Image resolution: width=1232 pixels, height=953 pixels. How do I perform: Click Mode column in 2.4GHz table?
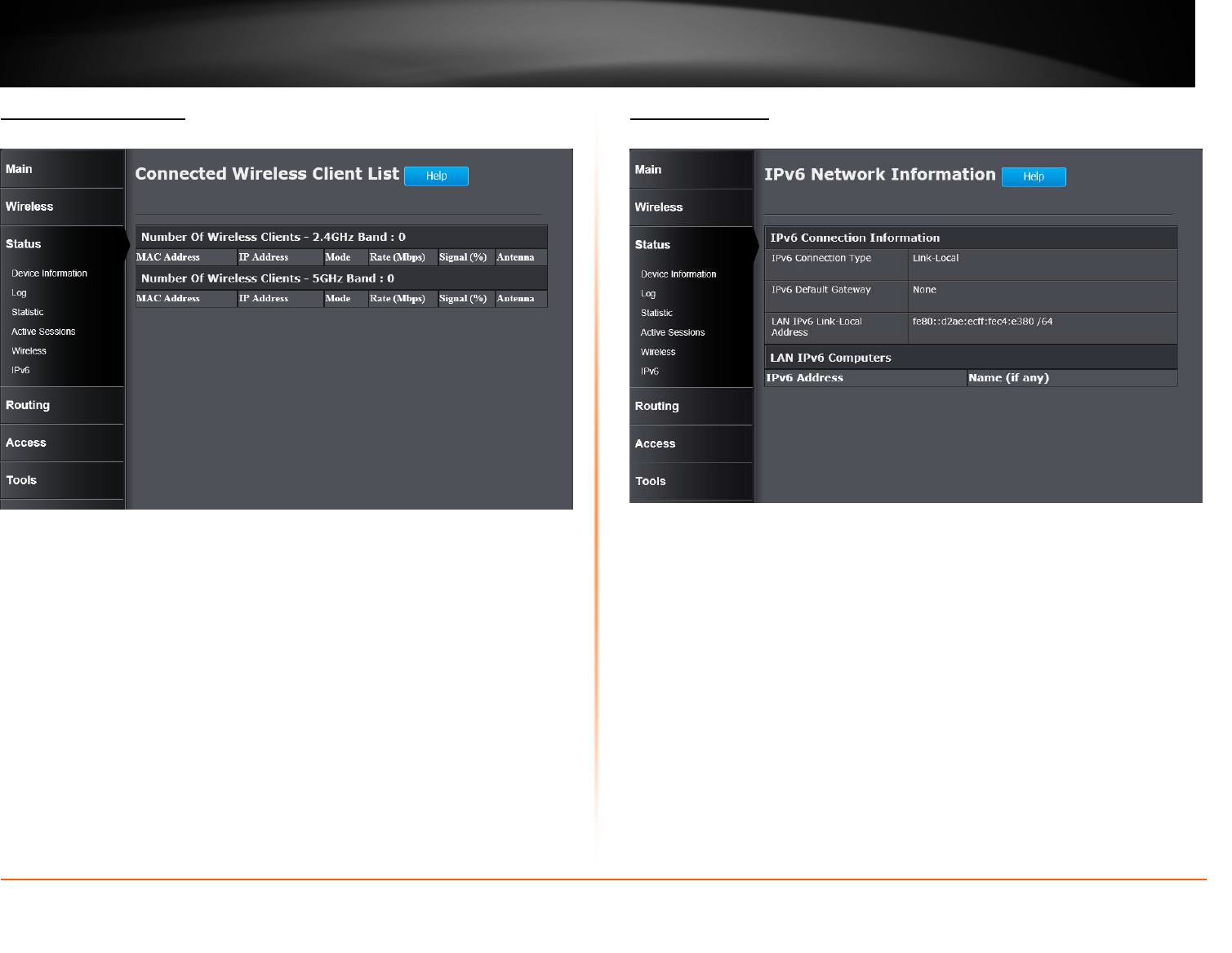345,257
